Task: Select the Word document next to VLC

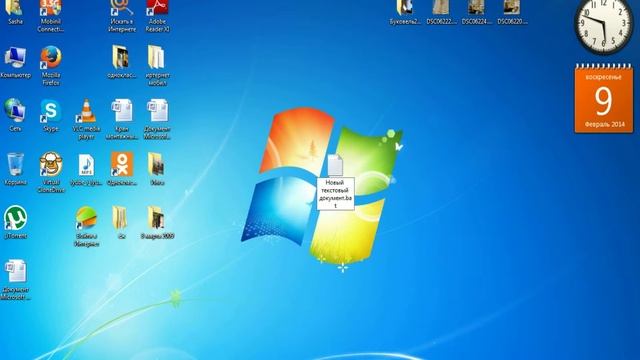Action: click(122, 119)
